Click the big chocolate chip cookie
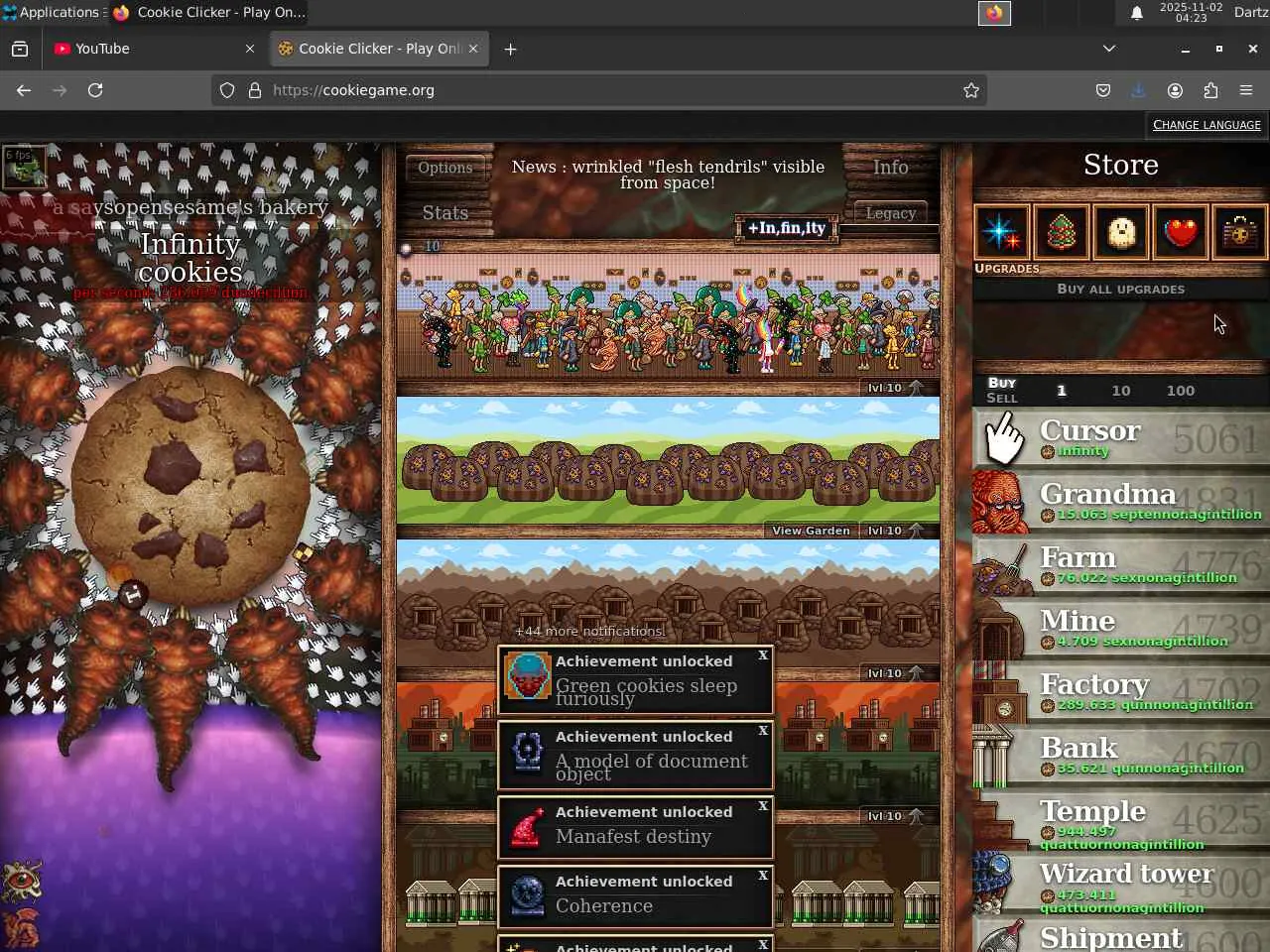1270x952 pixels. 190,485
